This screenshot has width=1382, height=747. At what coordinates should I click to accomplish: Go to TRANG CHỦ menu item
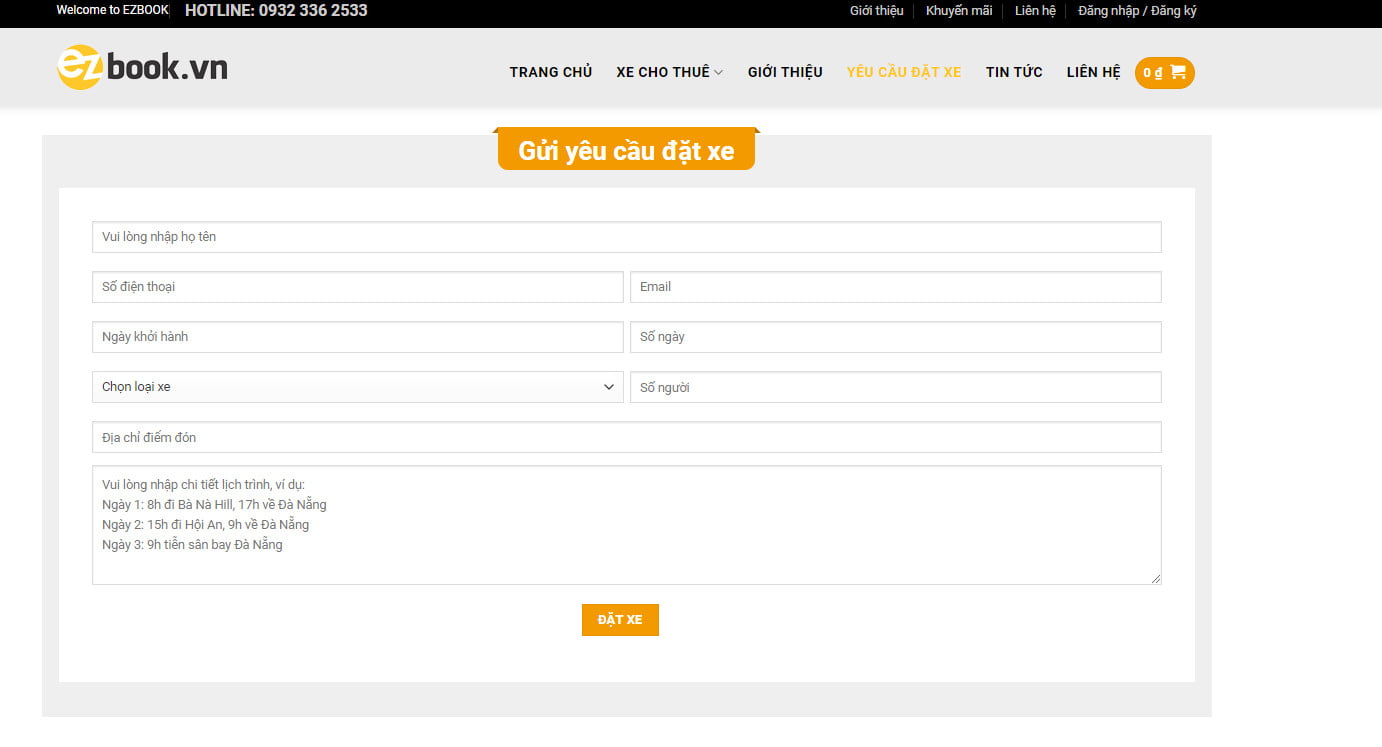coord(550,72)
